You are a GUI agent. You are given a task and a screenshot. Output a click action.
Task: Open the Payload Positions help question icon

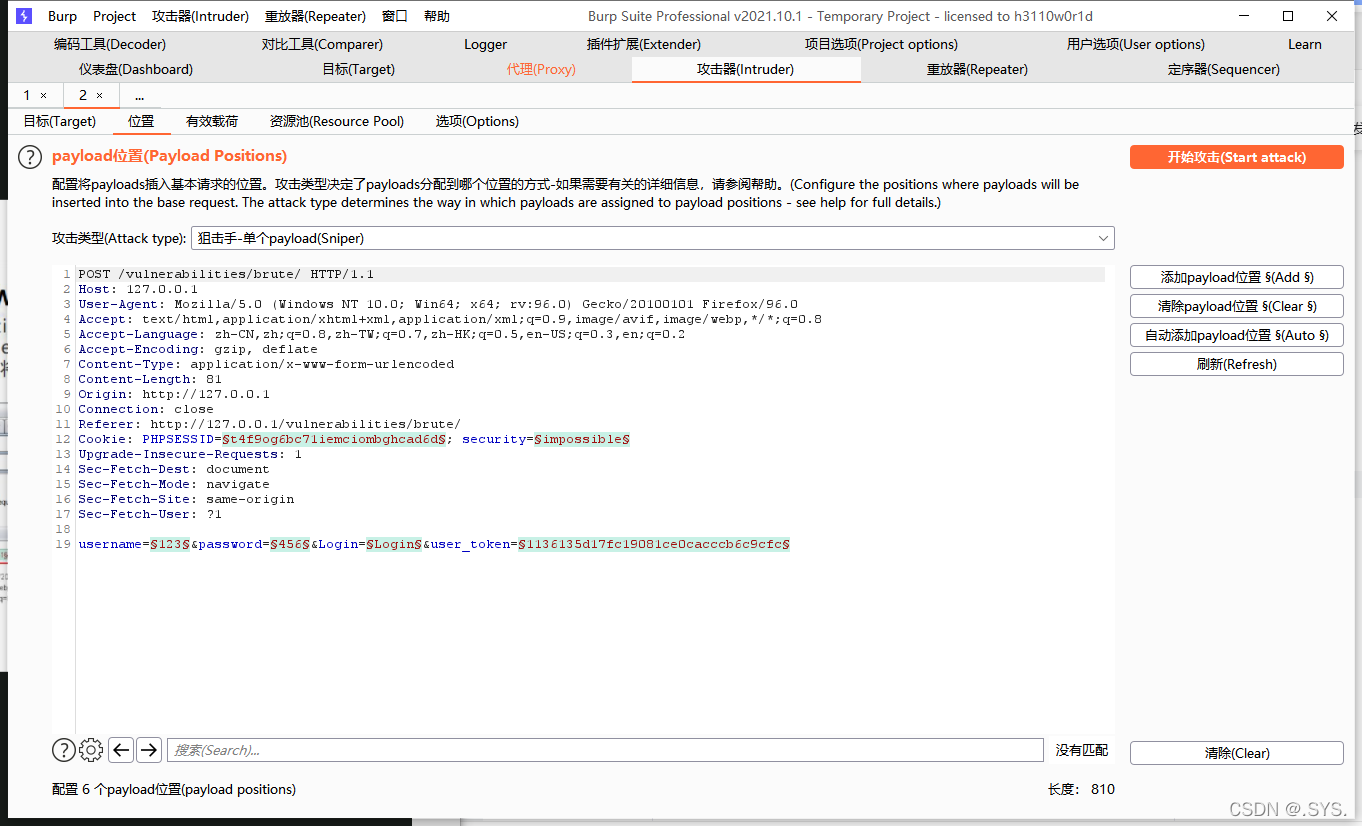point(31,157)
